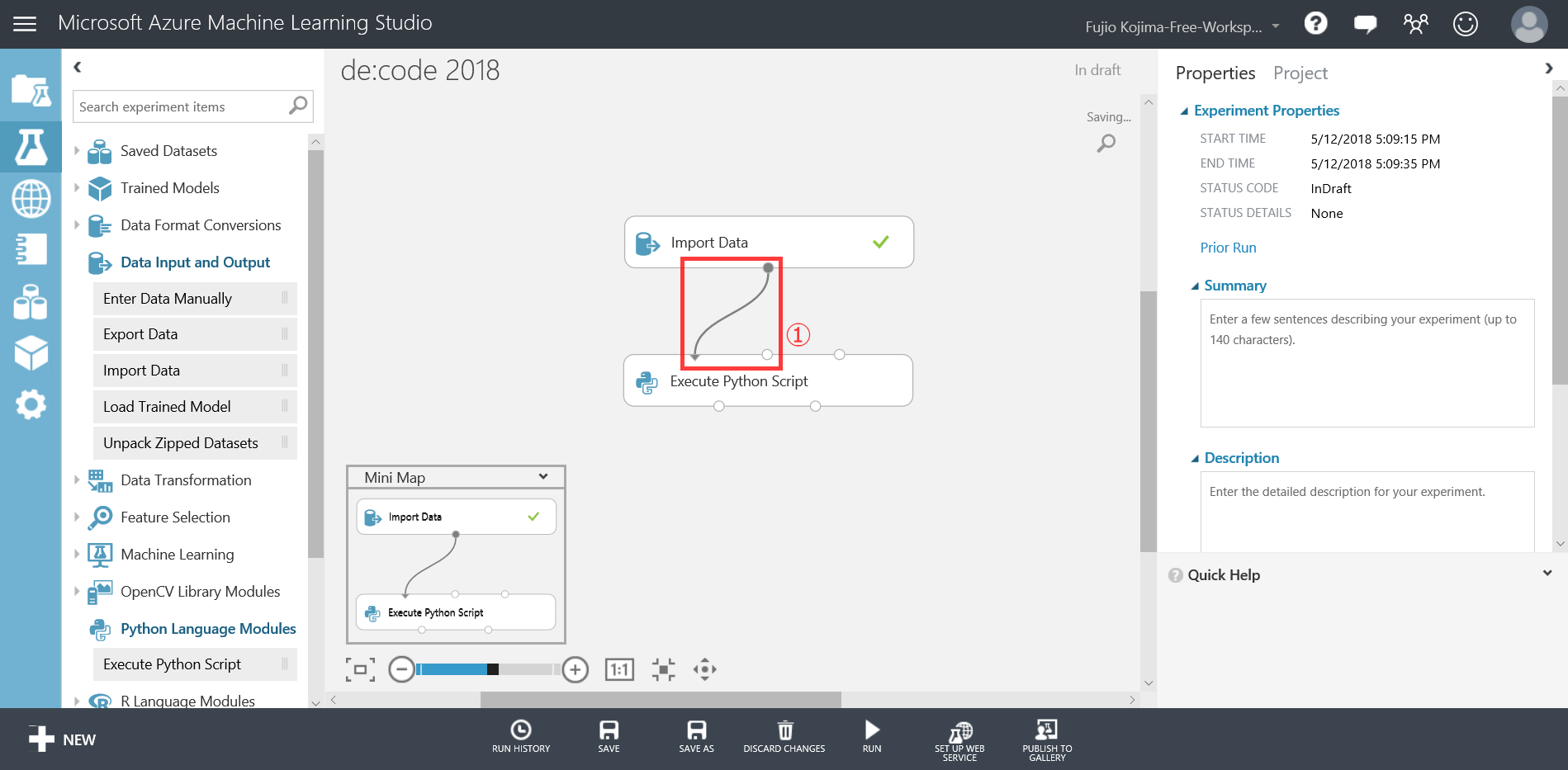Click the Description text box
The height and width of the screenshot is (770, 1568).
[1367, 511]
